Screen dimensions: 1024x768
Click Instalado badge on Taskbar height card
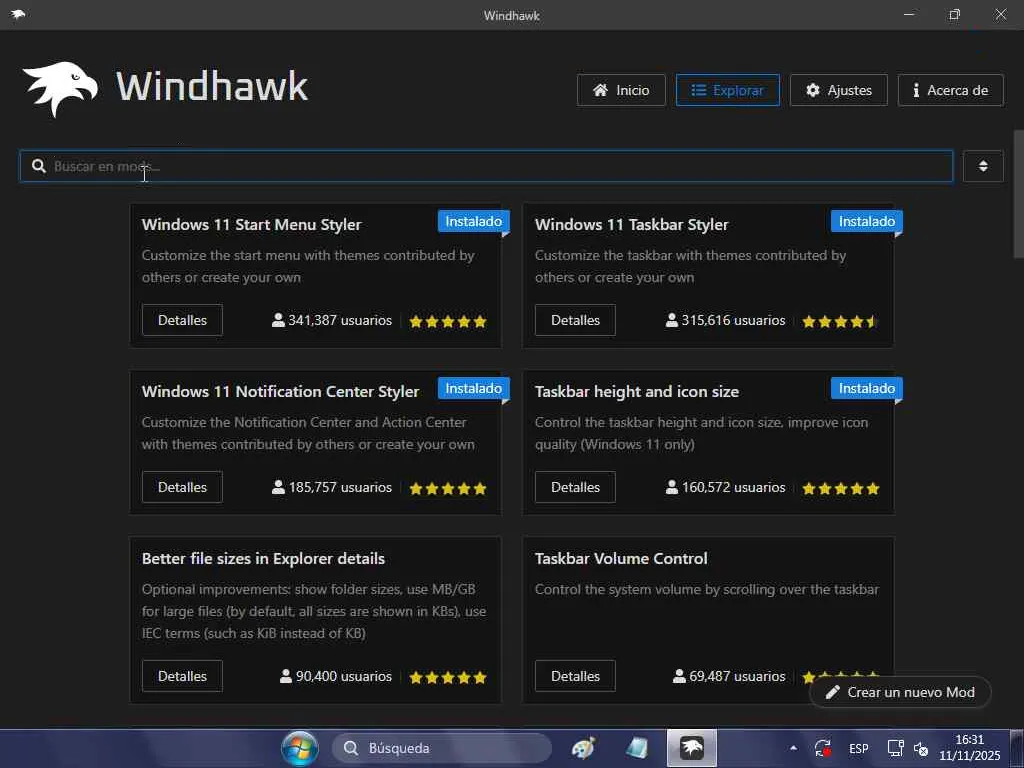pos(867,389)
